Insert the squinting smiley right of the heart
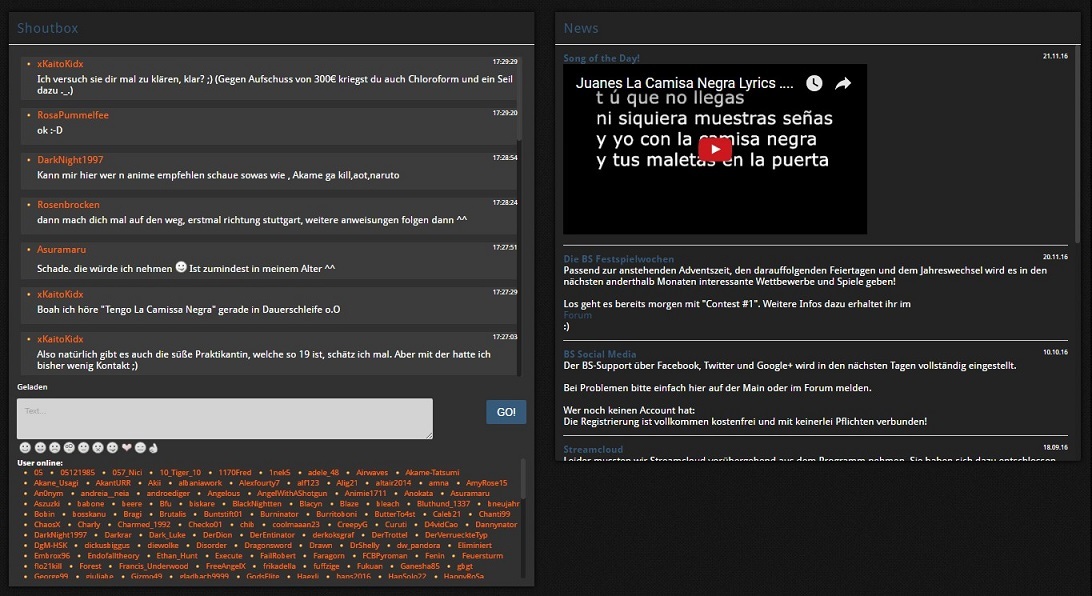 [x=140, y=448]
